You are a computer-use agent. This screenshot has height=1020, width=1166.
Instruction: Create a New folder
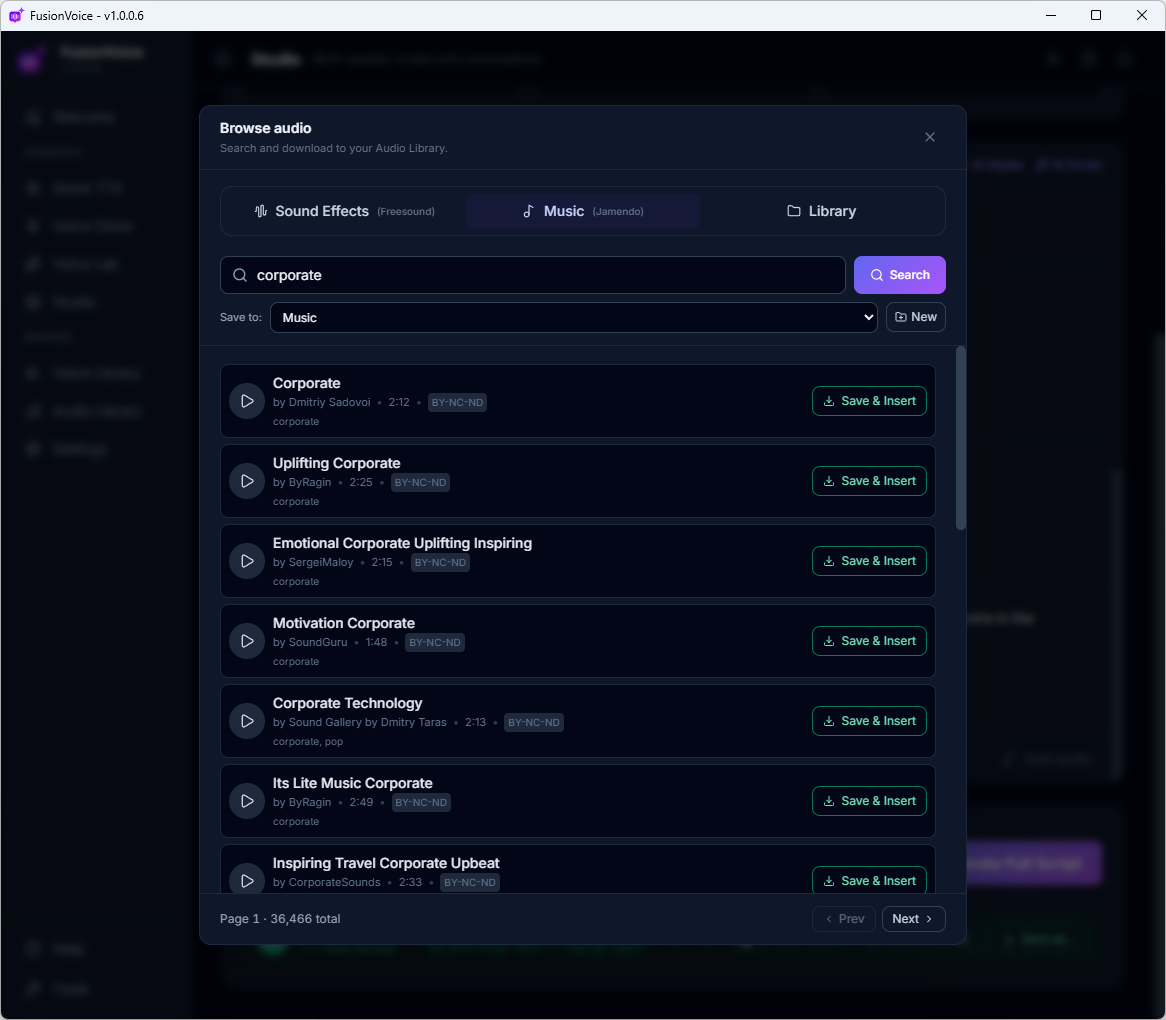(x=915, y=317)
